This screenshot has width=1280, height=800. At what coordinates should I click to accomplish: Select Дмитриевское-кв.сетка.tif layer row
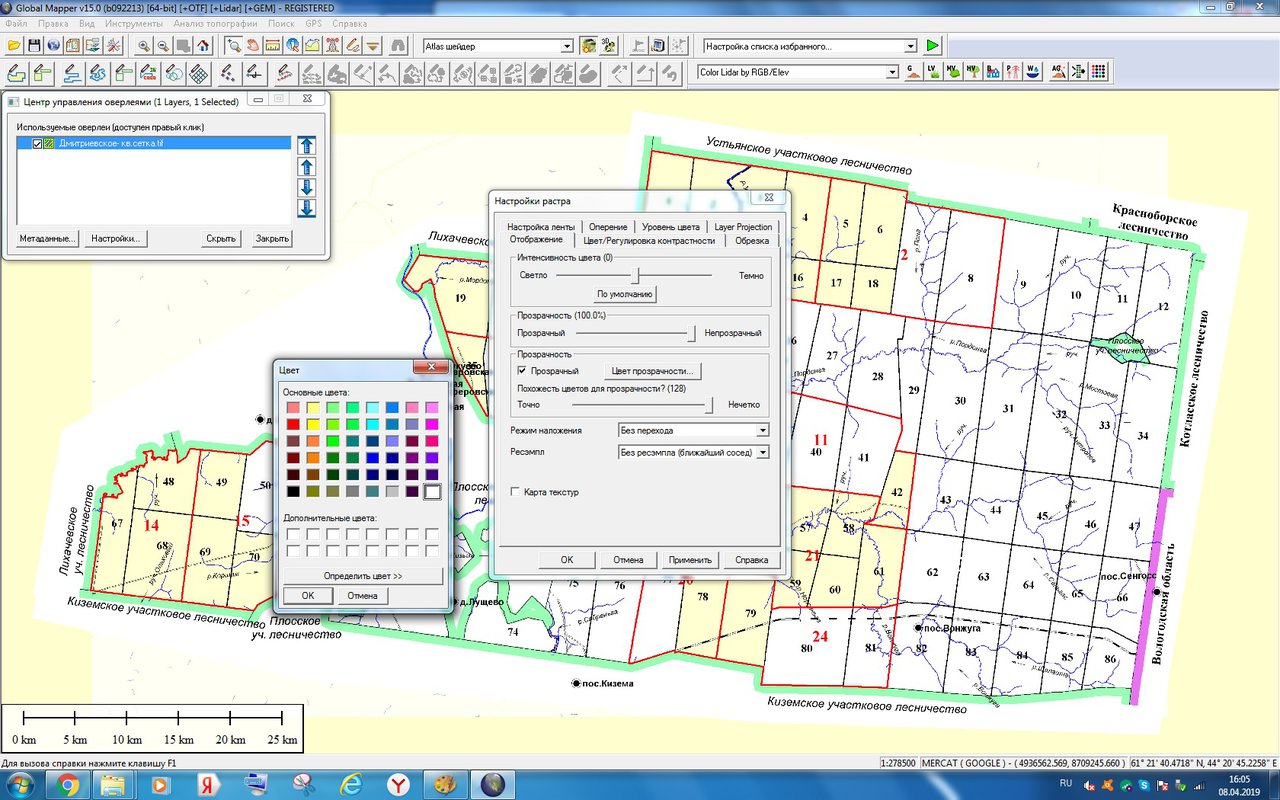pyautogui.click(x=154, y=144)
